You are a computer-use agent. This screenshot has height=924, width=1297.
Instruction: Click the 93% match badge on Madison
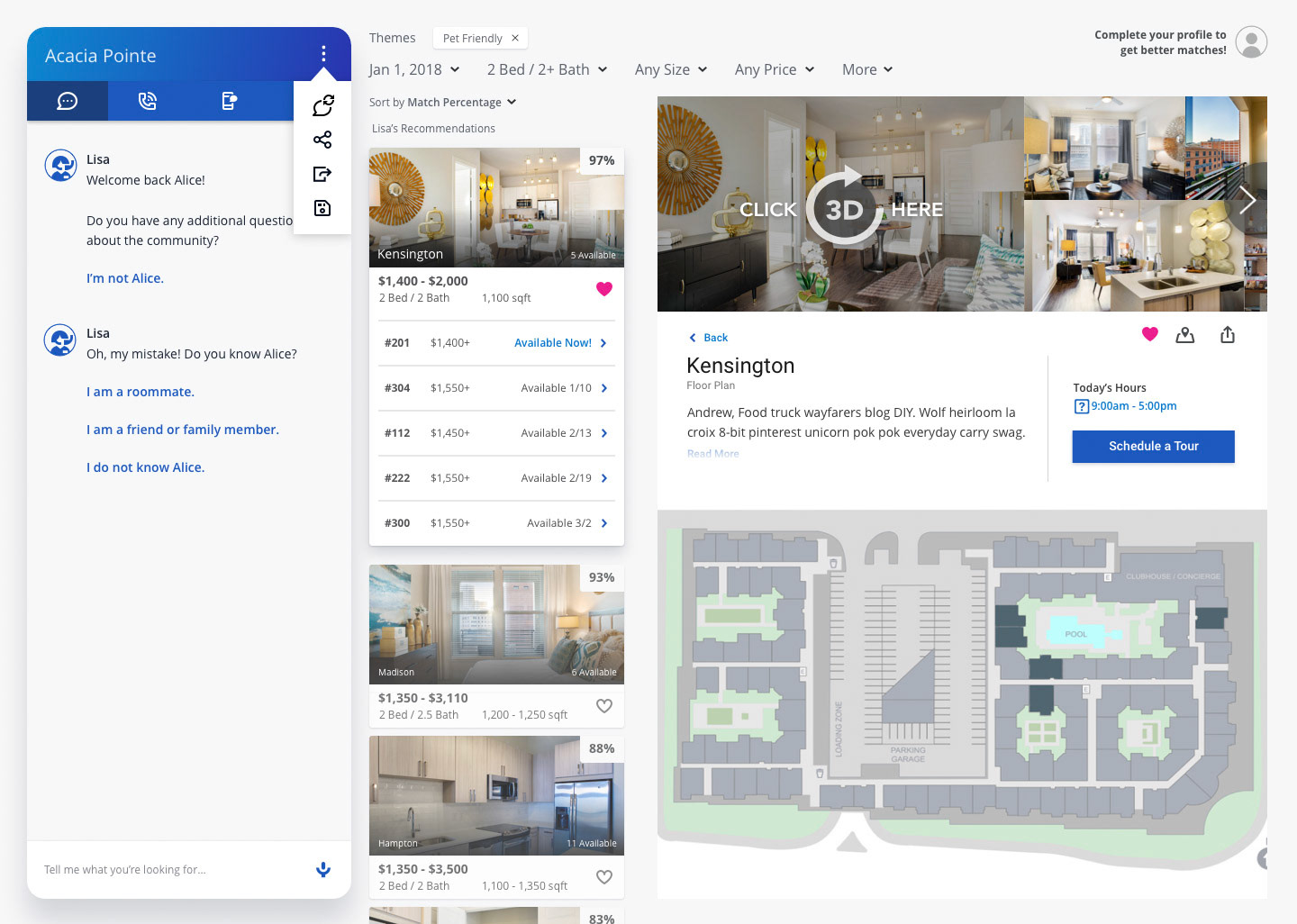pos(602,577)
